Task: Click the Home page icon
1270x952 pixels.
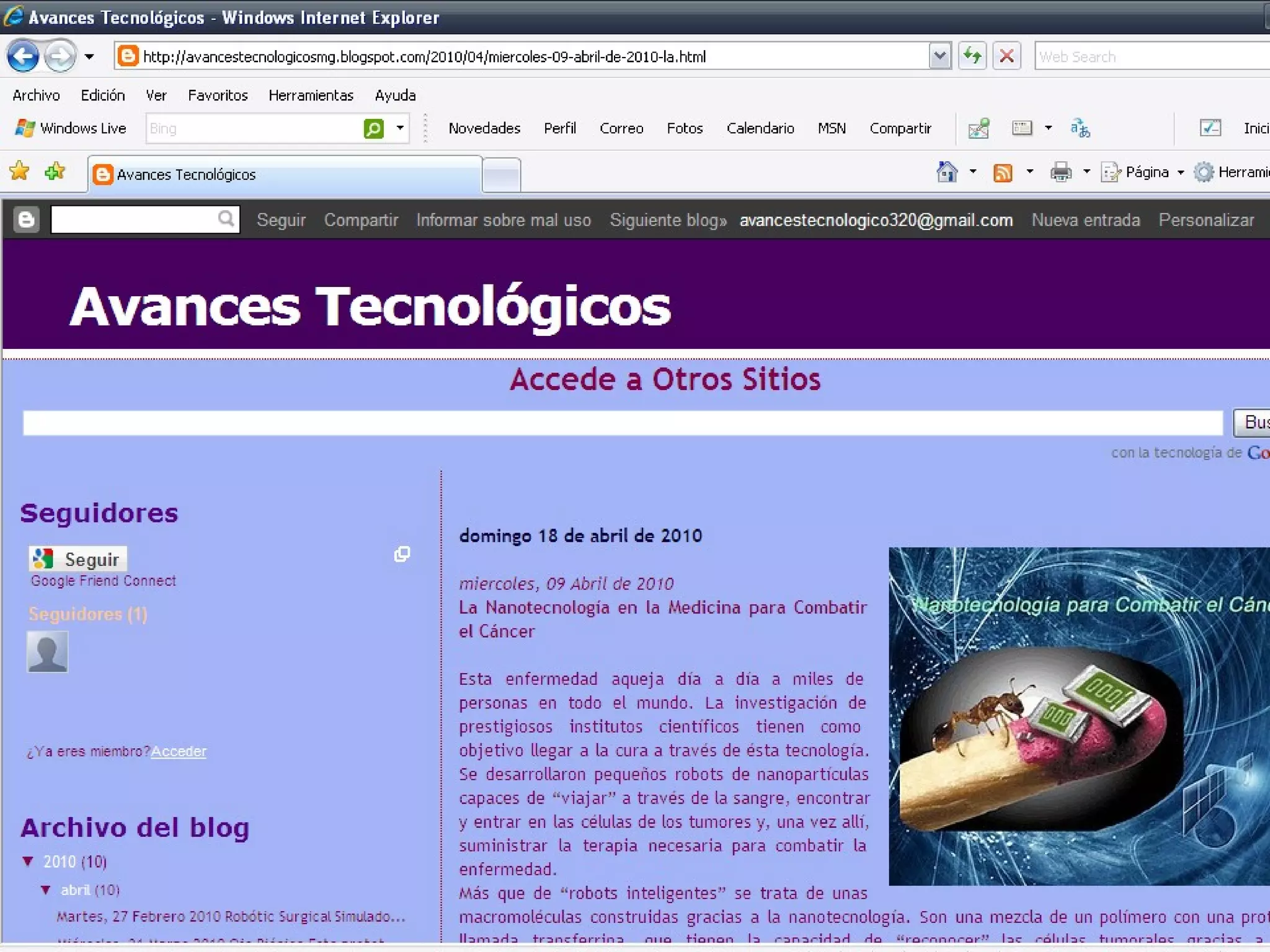Action: tap(947, 172)
